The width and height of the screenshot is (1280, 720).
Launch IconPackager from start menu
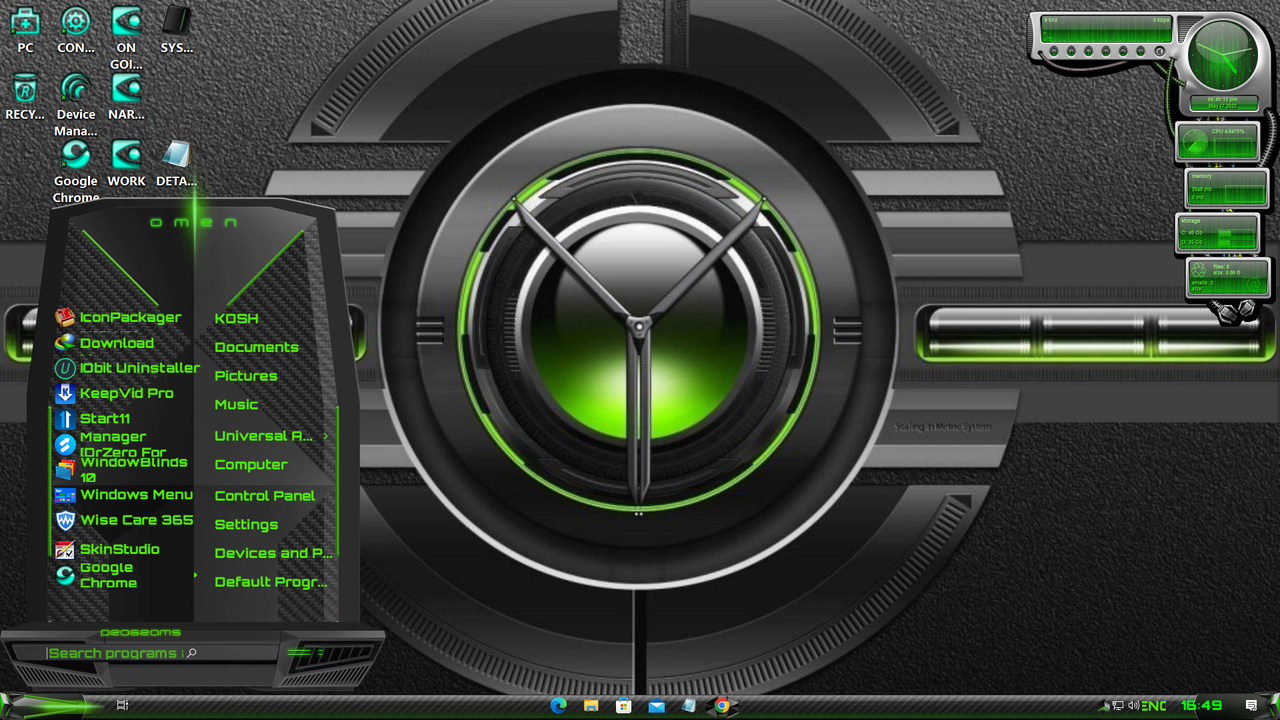[119, 318]
